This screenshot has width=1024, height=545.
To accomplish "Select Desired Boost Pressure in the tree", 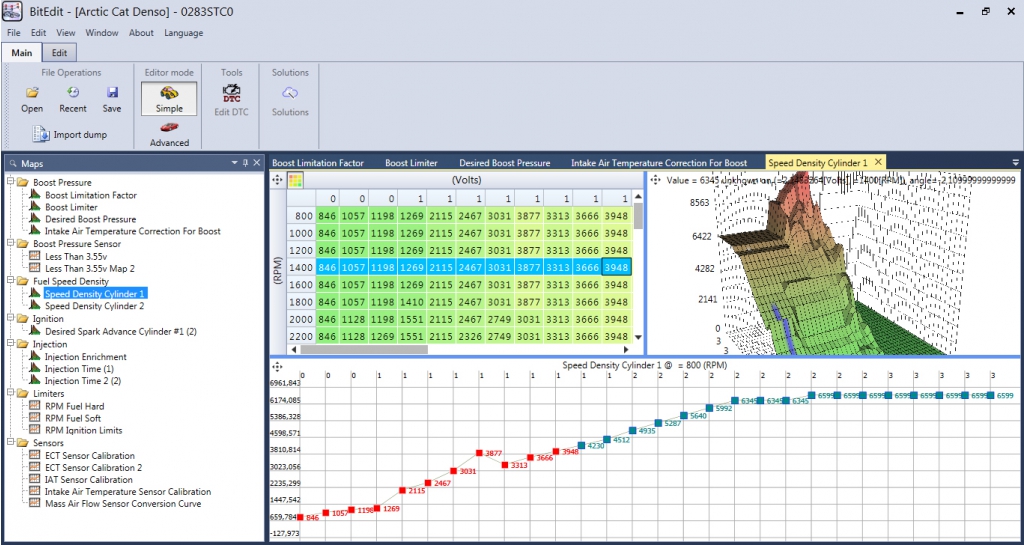I will [x=91, y=219].
